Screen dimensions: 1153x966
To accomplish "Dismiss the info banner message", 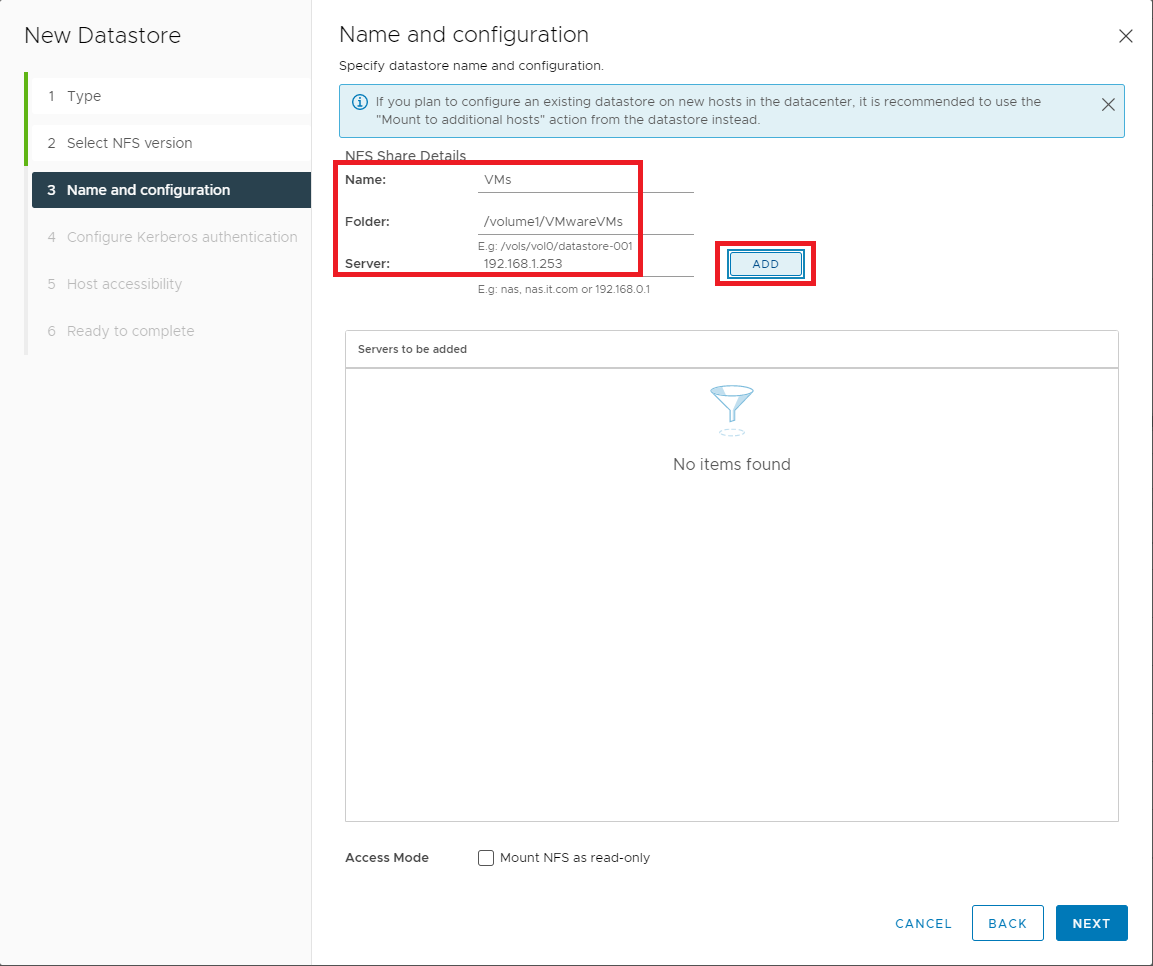I will [1108, 105].
